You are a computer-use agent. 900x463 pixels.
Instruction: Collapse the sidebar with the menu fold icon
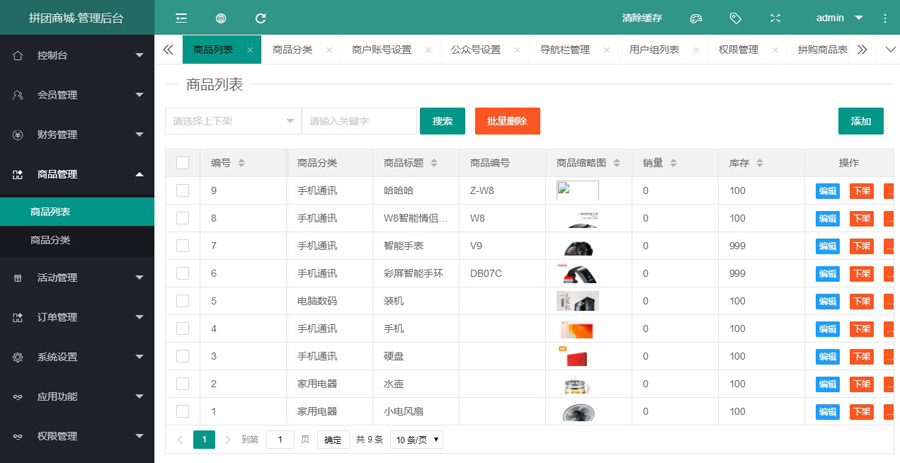coord(181,18)
